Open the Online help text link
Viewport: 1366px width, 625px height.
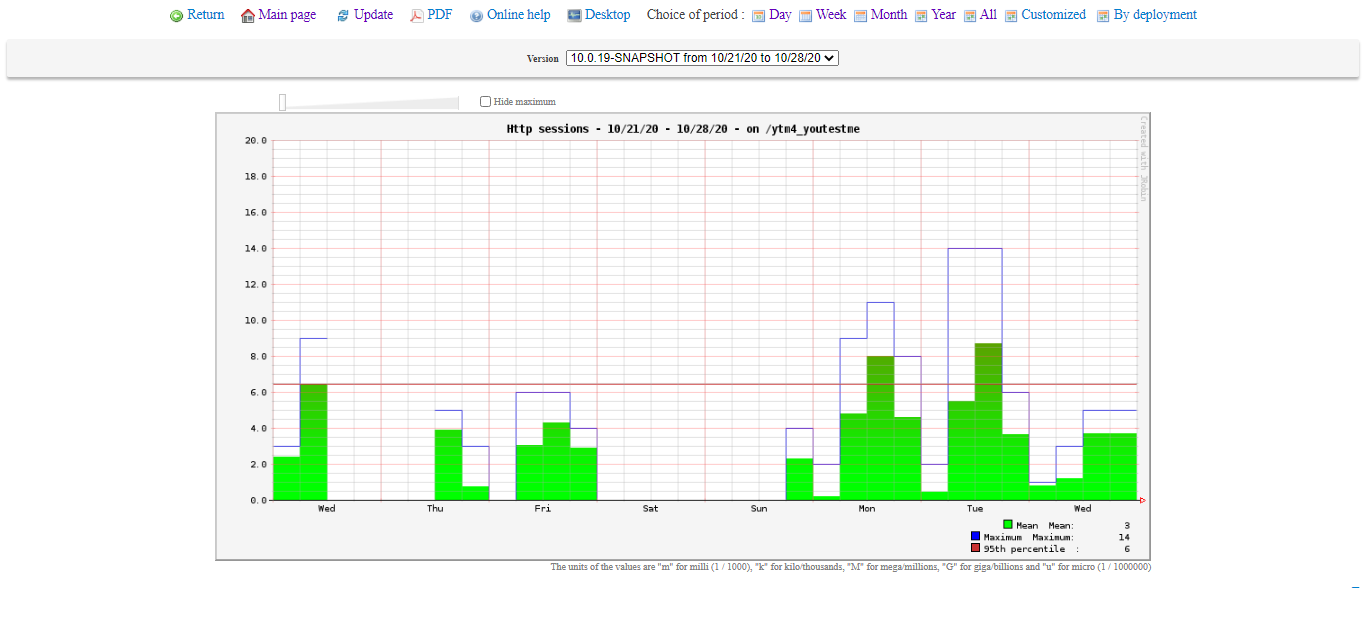click(518, 15)
